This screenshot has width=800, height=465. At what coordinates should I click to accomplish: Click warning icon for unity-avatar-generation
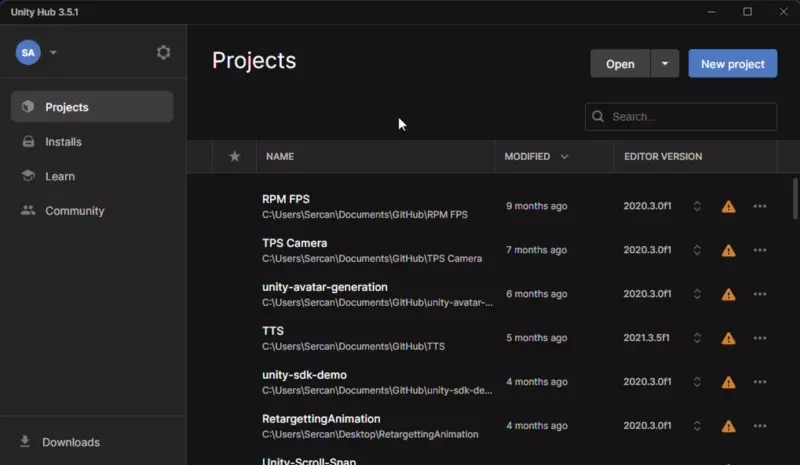point(729,294)
